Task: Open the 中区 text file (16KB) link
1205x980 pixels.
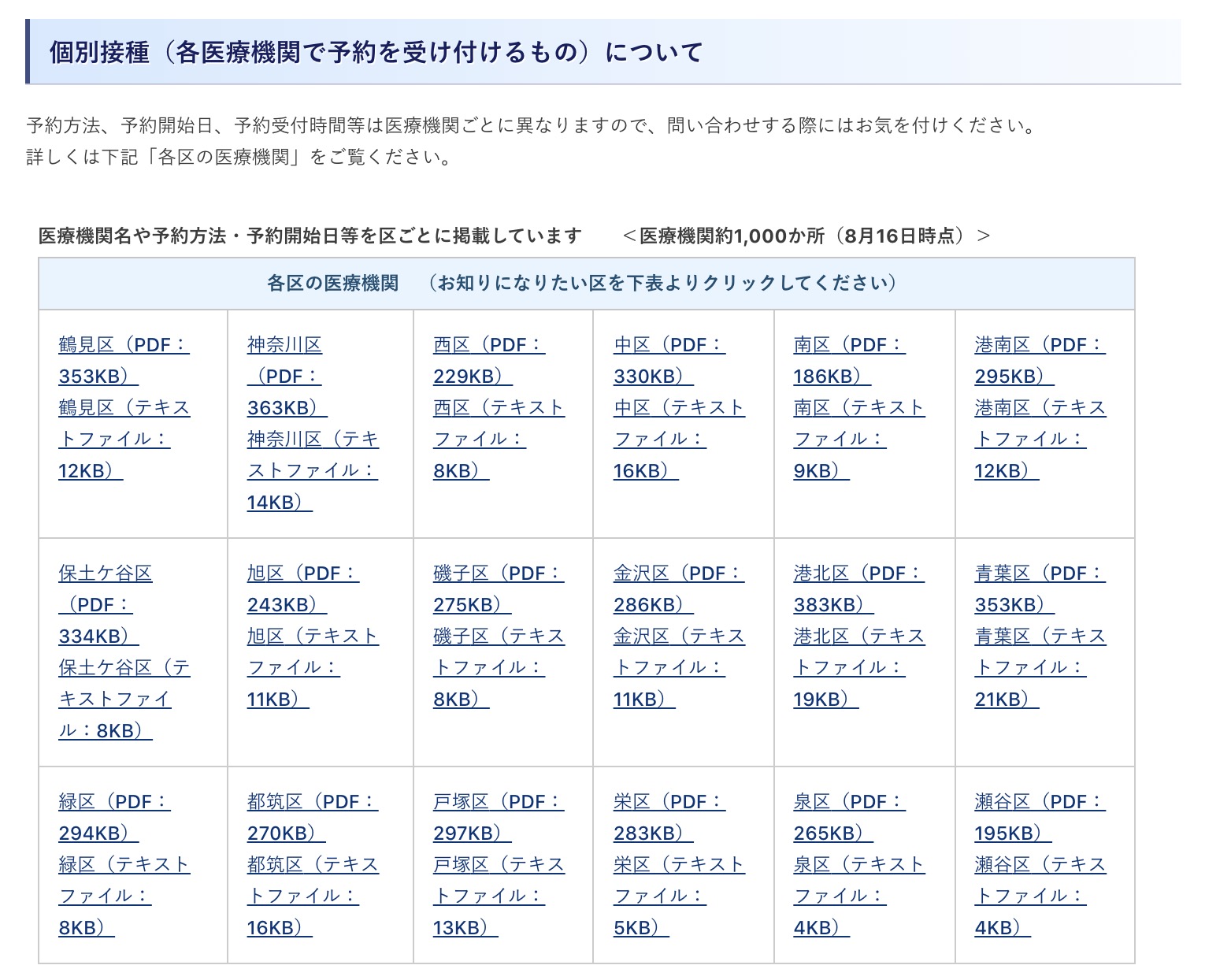Action: pyautogui.click(x=679, y=440)
